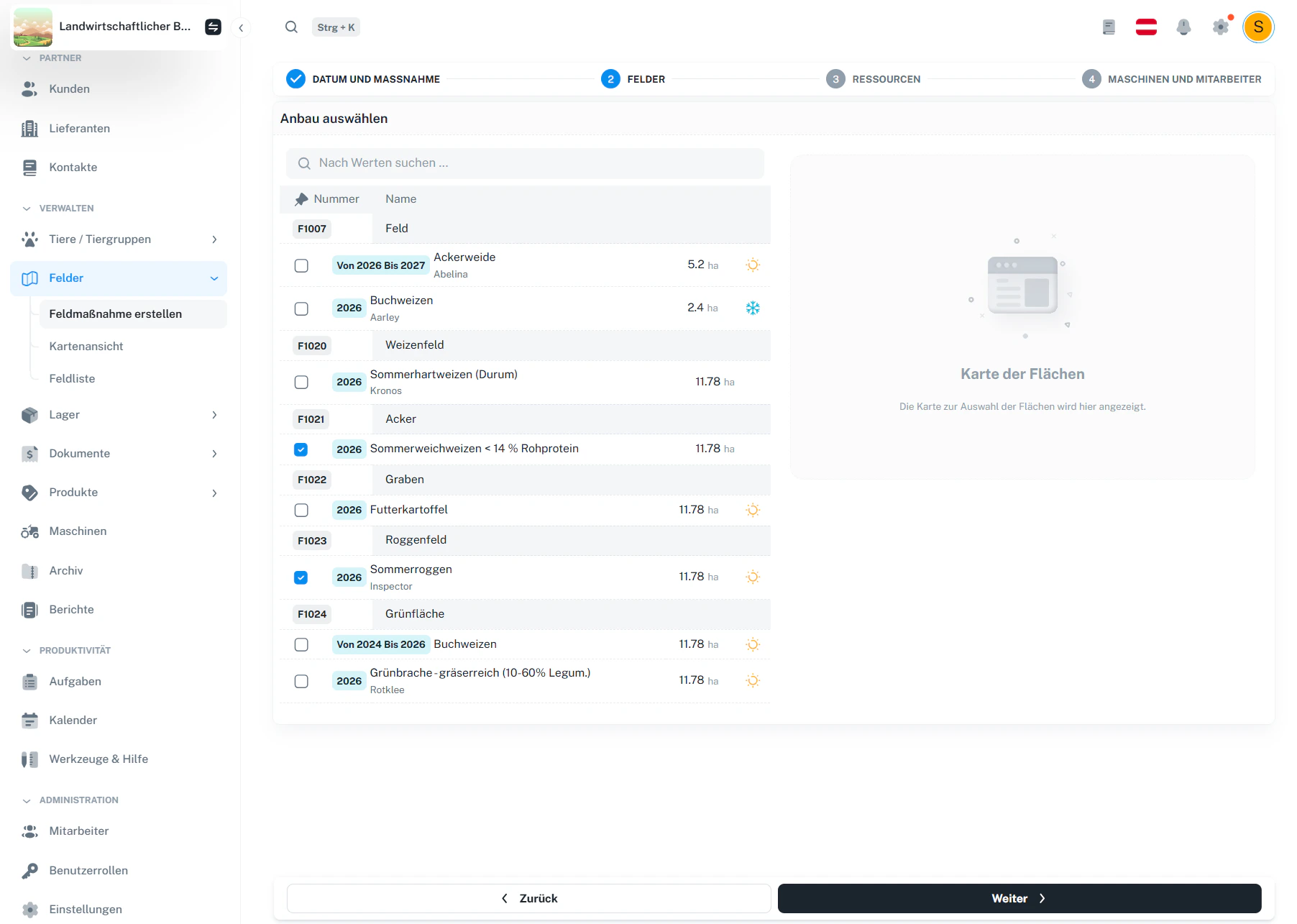Focus the Nach Werten suchen search field
1297x924 pixels.
[x=525, y=163]
